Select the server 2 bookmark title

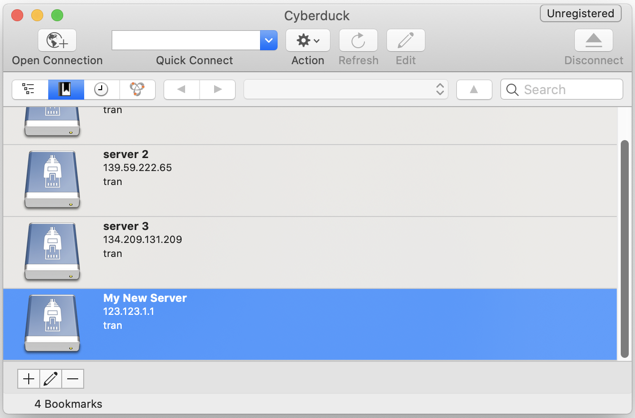pyautogui.click(x=126, y=154)
